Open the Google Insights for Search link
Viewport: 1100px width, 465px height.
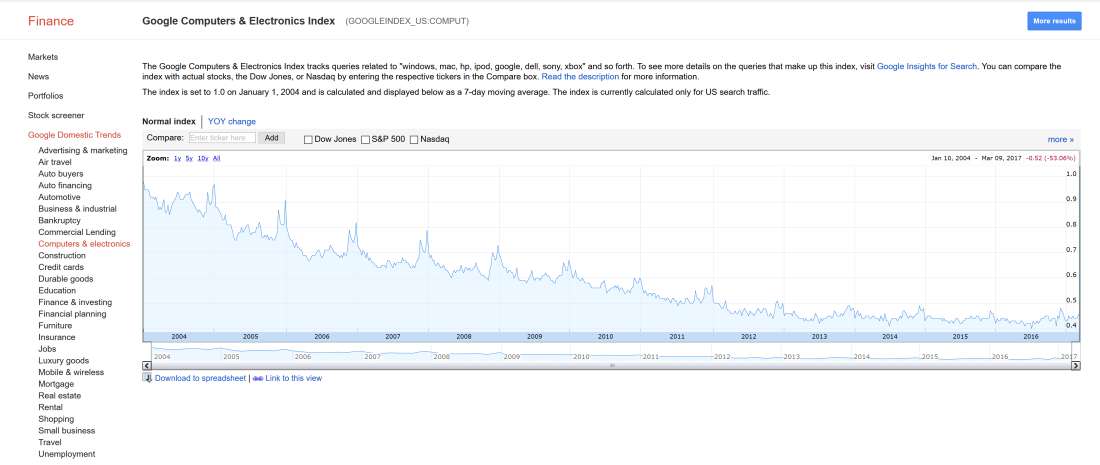[927, 67]
